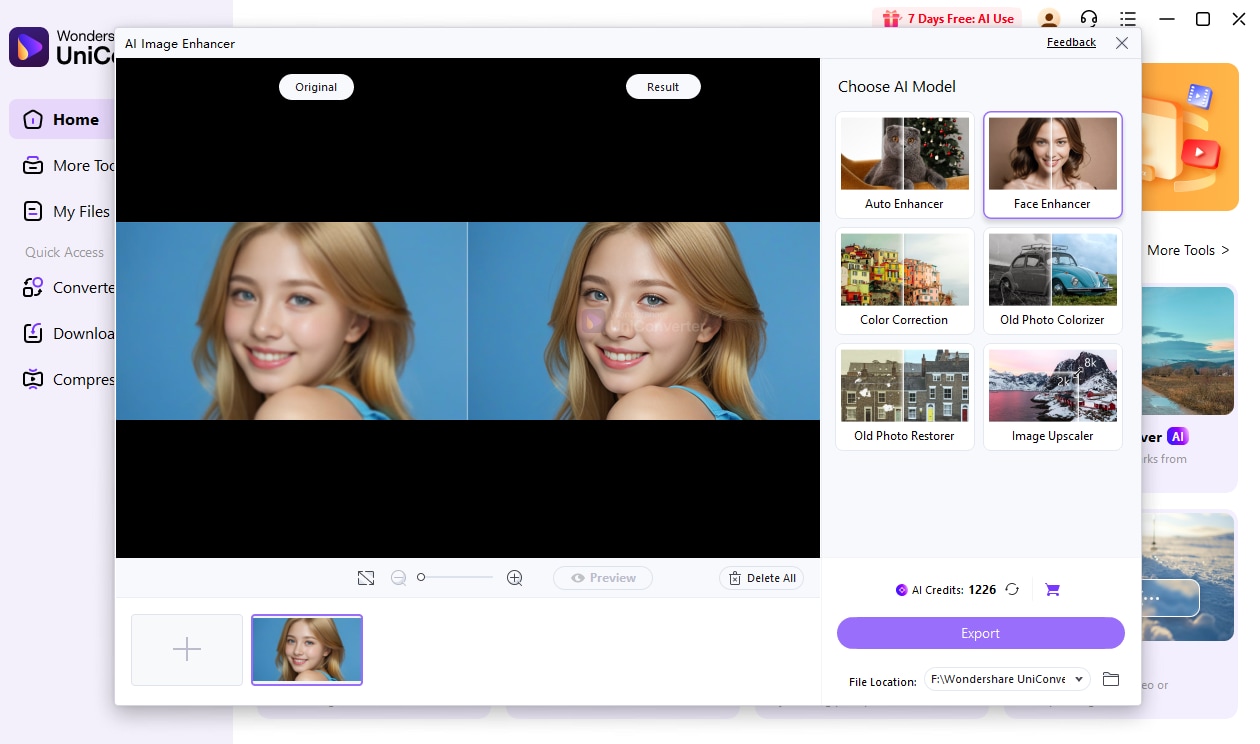Close the AI Image Enhancer dialog
Screen dimensions: 1260x744
pos(1121,43)
